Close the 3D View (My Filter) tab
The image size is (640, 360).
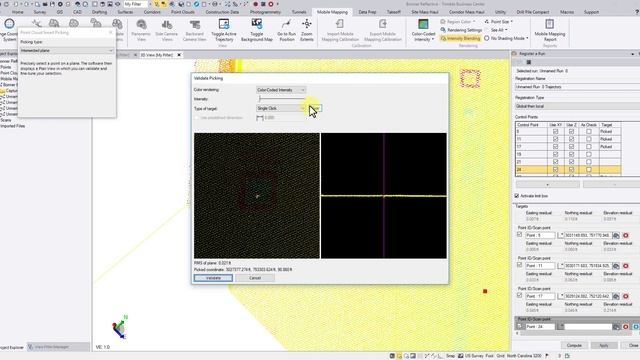(x=179, y=55)
